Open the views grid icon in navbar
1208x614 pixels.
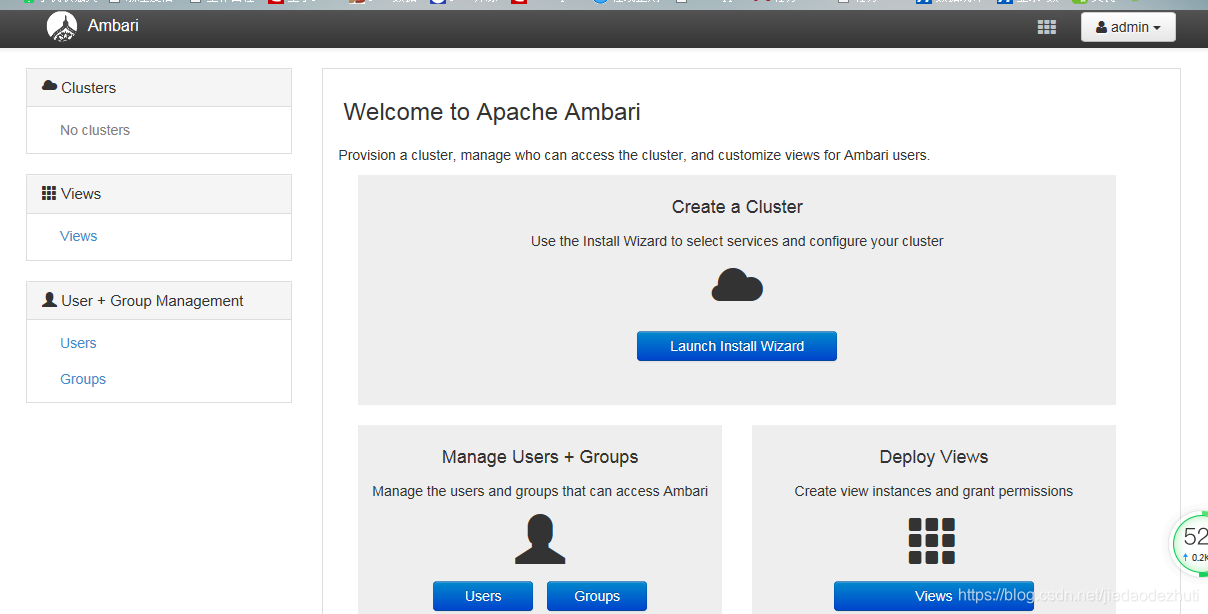pos(1047,27)
